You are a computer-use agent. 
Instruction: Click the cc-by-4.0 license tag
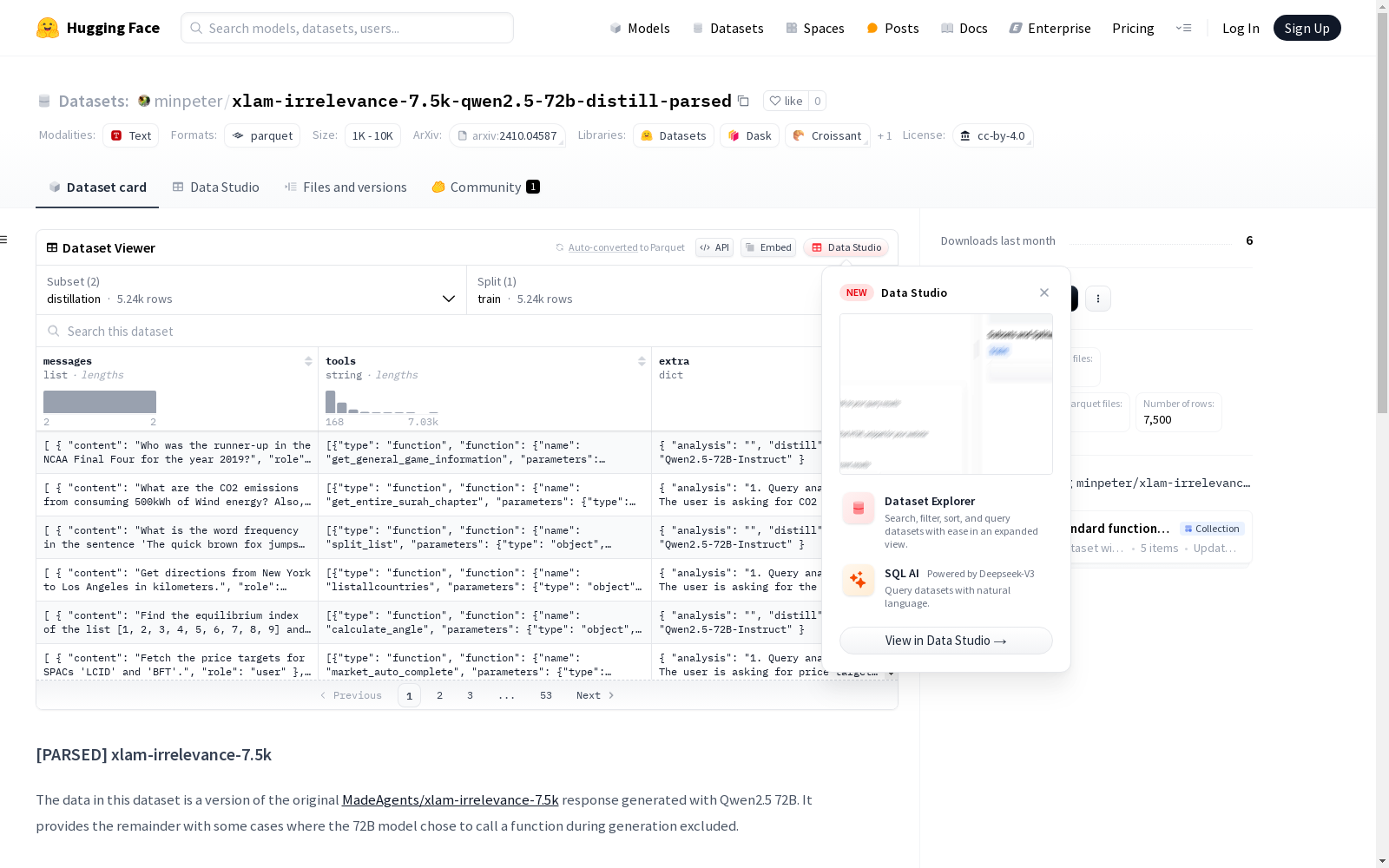click(x=992, y=135)
